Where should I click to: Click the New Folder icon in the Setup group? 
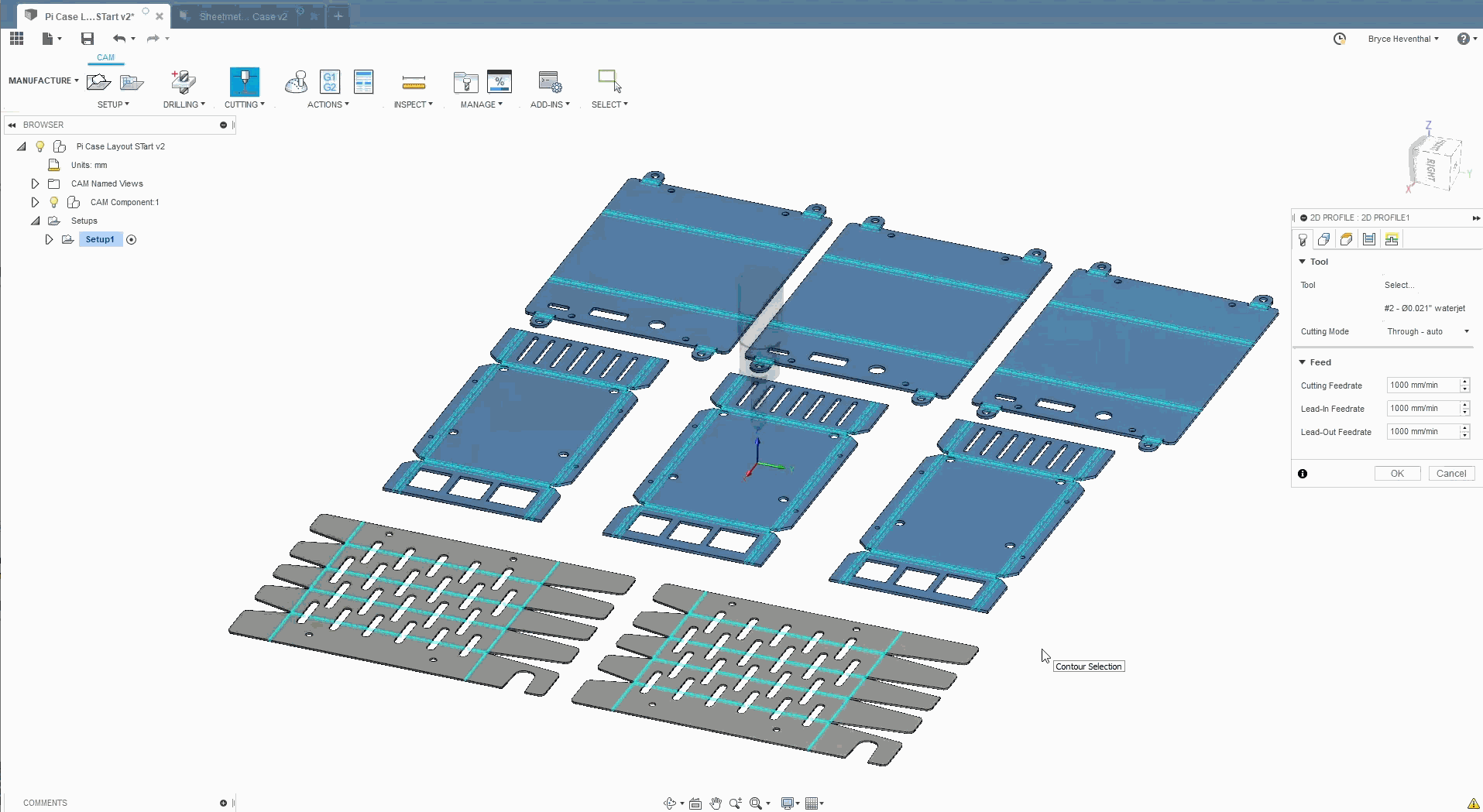pyautogui.click(x=132, y=82)
